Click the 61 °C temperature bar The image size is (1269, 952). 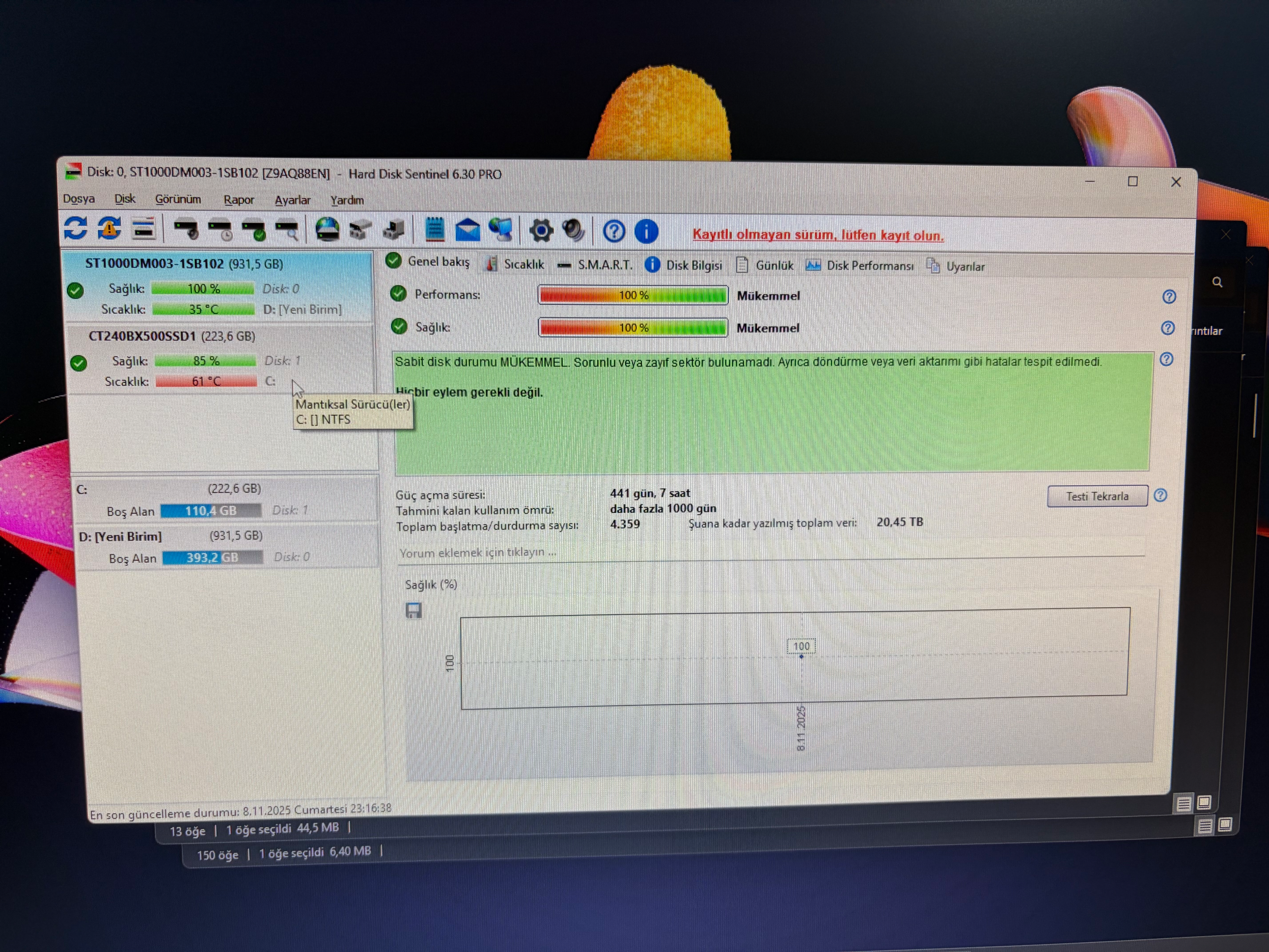[x=206, y=381]
